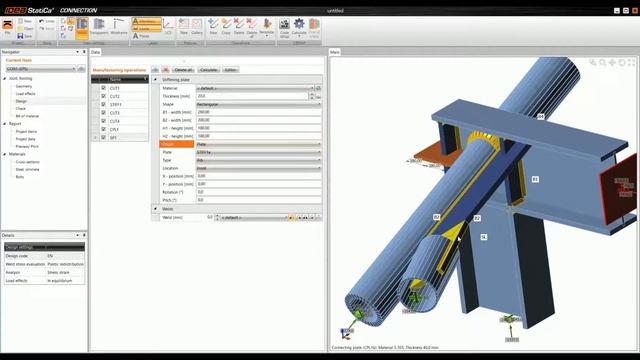Click the Thickness input field

(x=252, y=96)
